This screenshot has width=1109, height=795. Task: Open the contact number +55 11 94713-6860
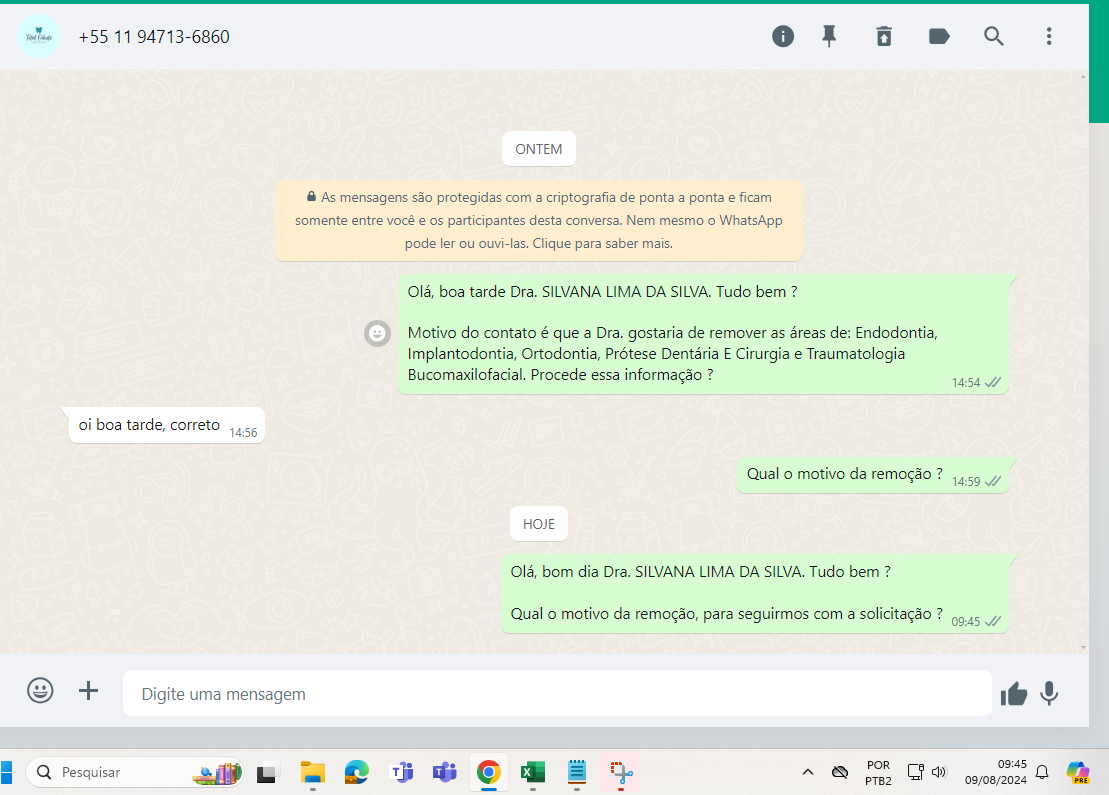(154, 37)
